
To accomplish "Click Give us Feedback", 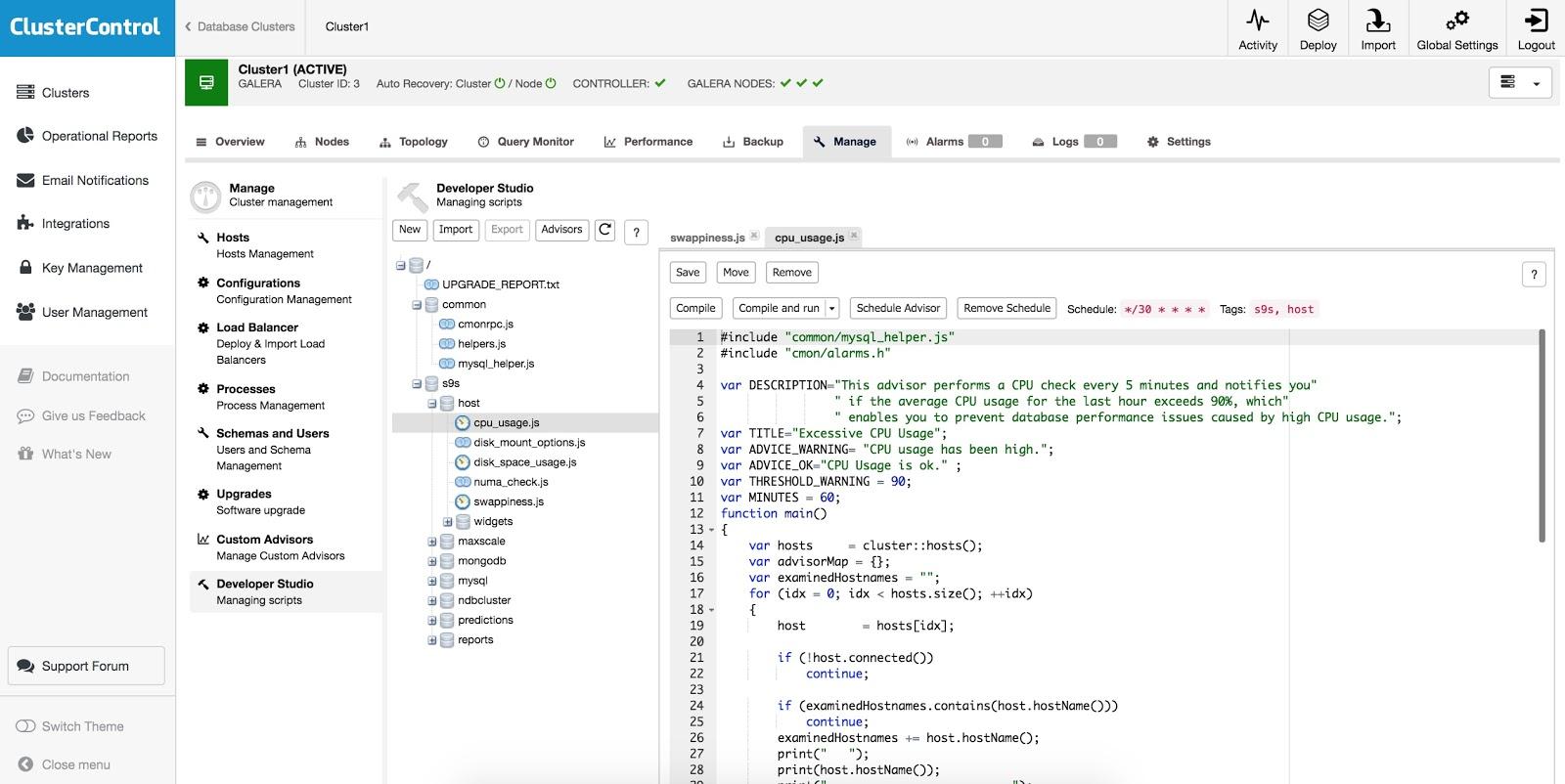I will pyautogui.click(x=93, y=415).
